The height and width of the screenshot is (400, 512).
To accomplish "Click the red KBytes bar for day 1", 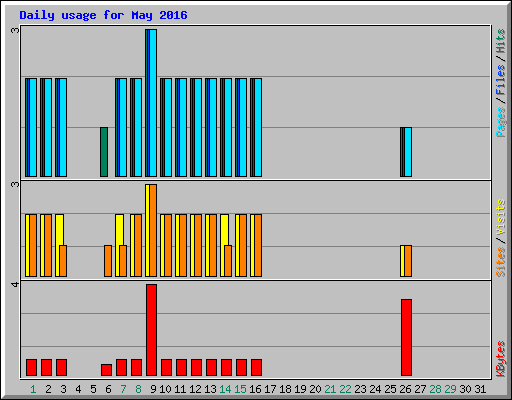I will pyautogui.click(x=32, y=367).
